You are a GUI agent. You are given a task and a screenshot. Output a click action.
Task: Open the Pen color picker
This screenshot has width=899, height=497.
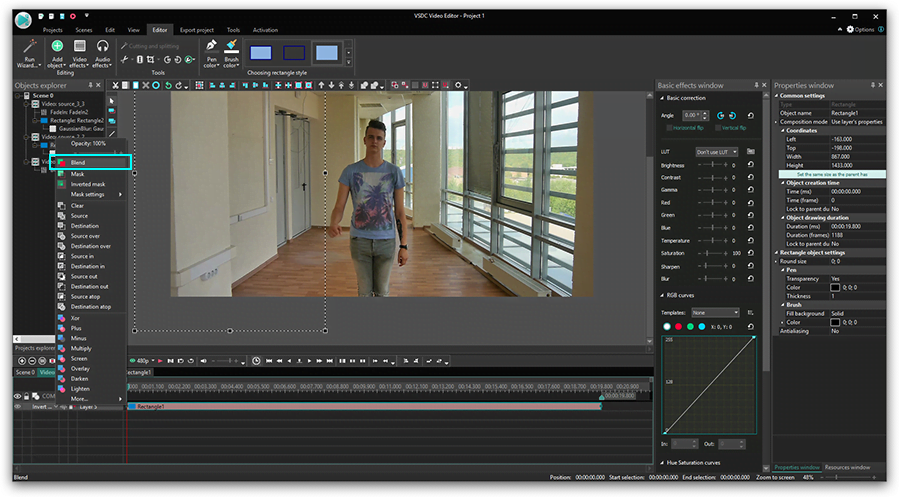[212, 53]
